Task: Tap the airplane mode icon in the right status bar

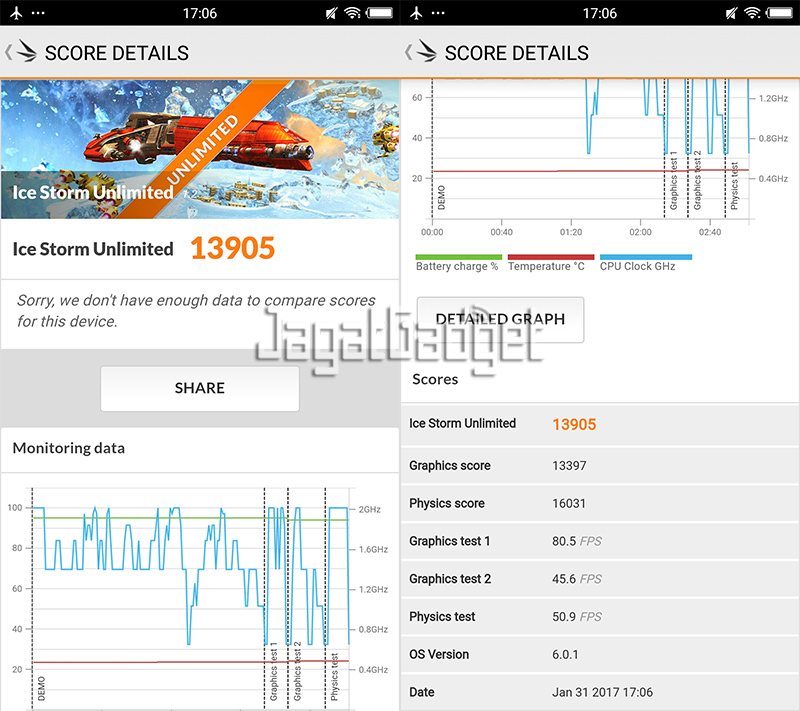Action: pyautogui.click(x=411, y=13)
